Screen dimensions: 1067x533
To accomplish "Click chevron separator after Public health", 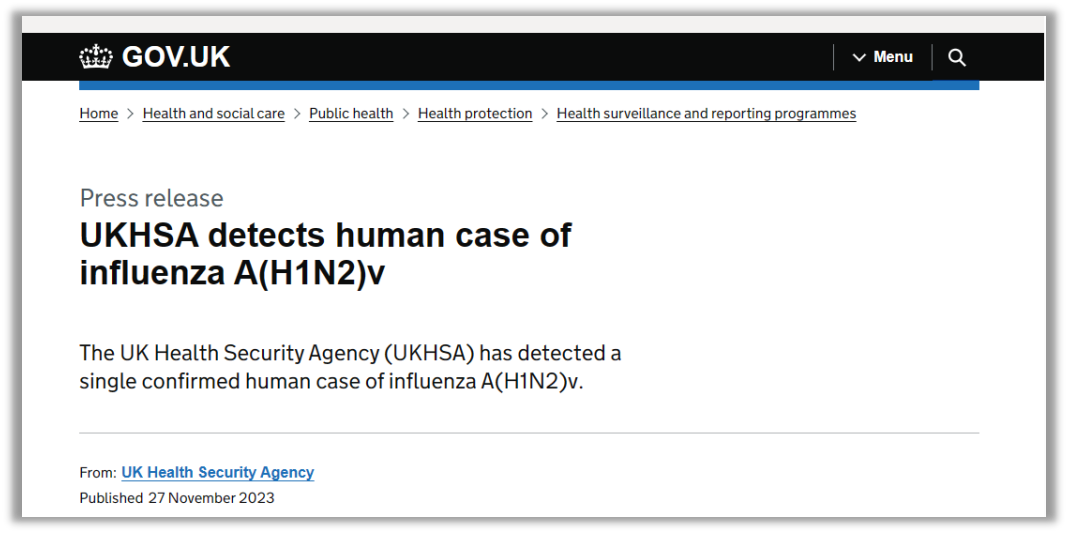I will click(406, 114).
